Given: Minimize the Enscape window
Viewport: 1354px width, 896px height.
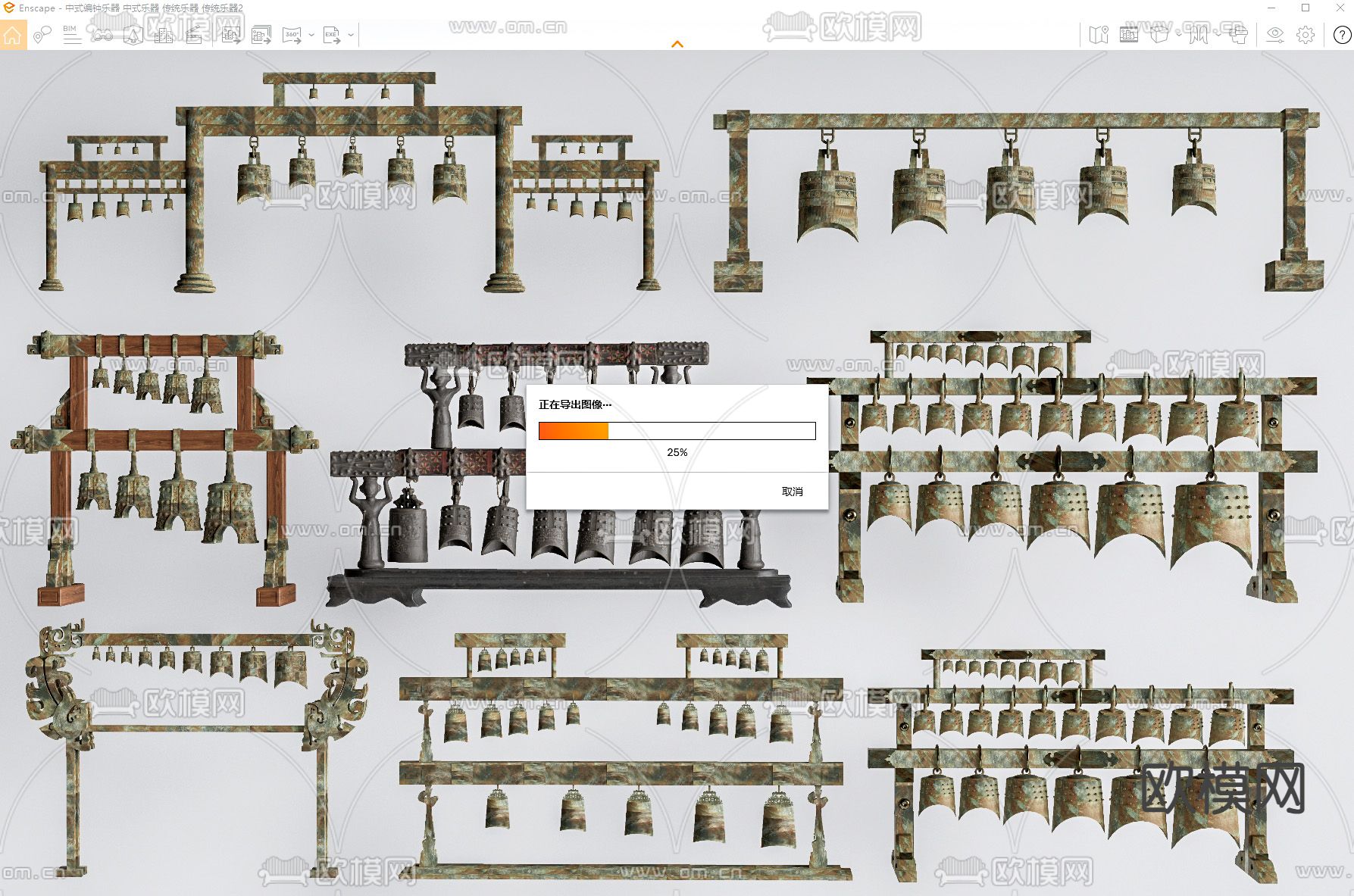Looking at the screenshot, I should click(1271, 8).
